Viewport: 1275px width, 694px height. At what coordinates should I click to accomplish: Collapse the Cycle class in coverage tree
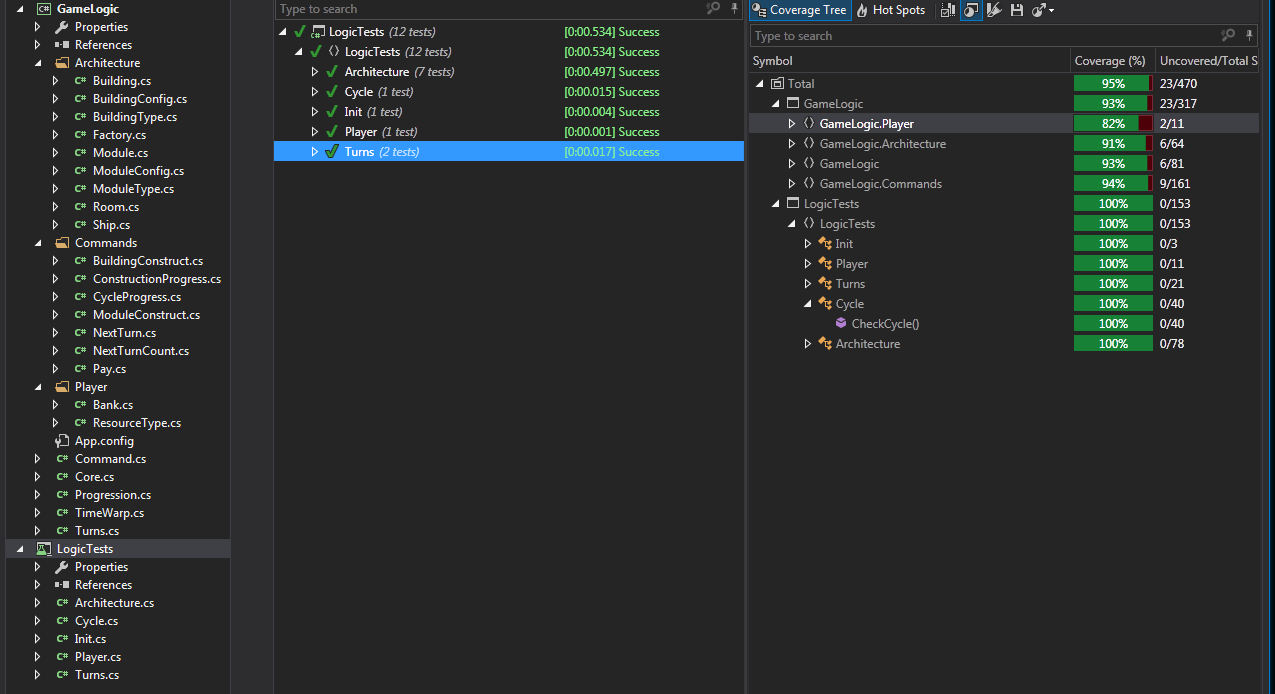(807, 304)
